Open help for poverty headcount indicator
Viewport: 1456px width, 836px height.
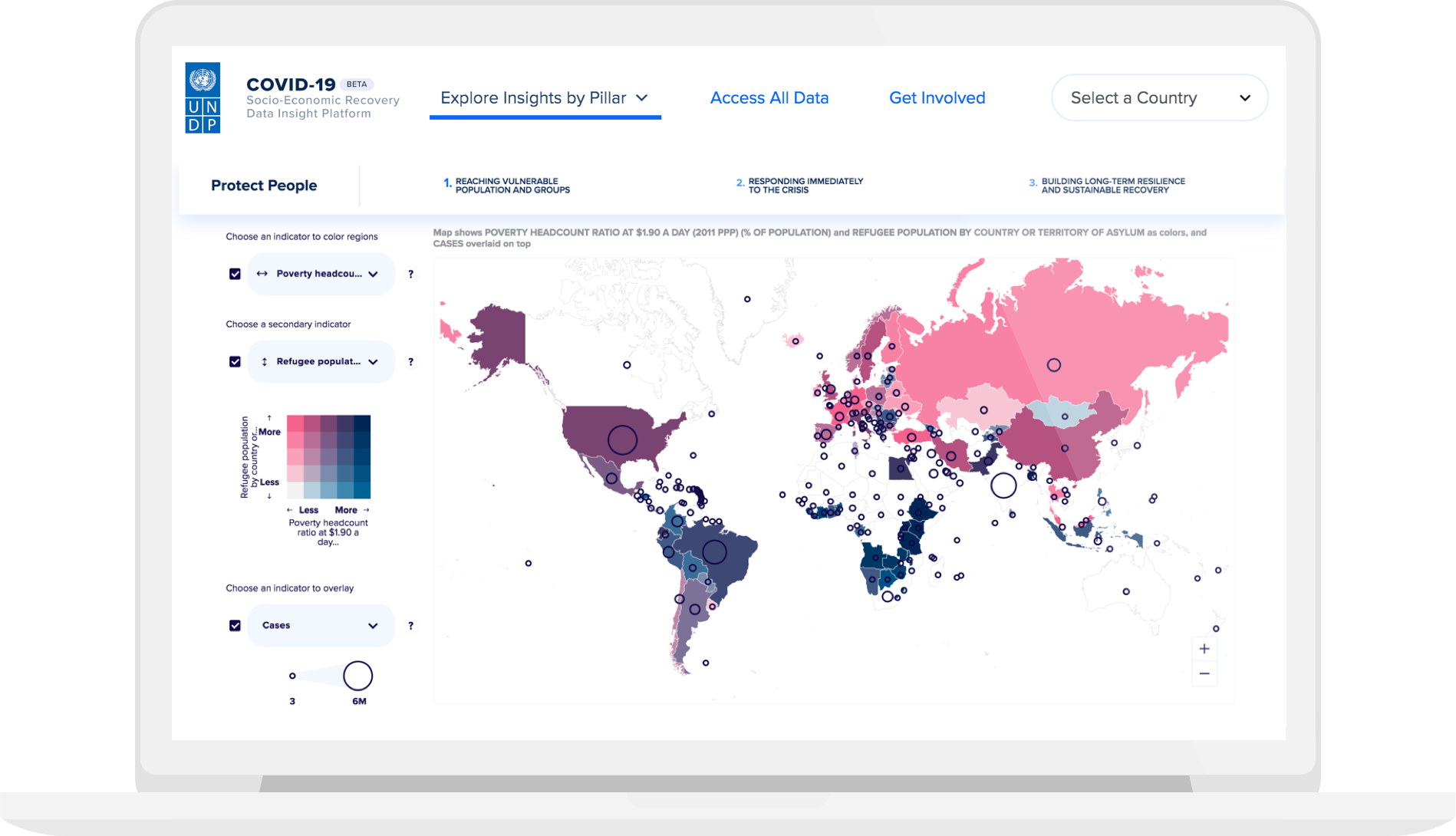coord(411,274)
